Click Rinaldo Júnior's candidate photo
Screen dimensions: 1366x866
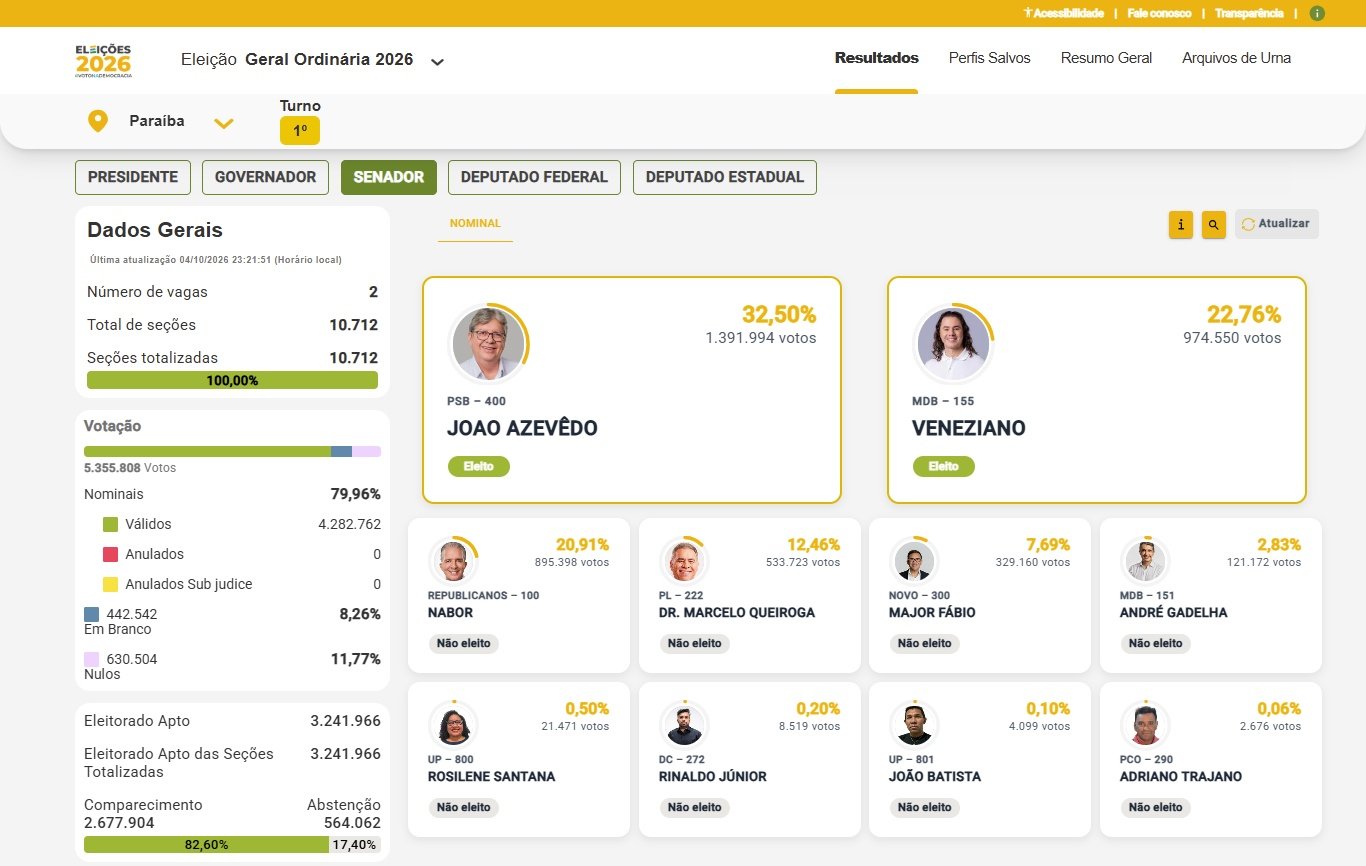tap(684, 724)
